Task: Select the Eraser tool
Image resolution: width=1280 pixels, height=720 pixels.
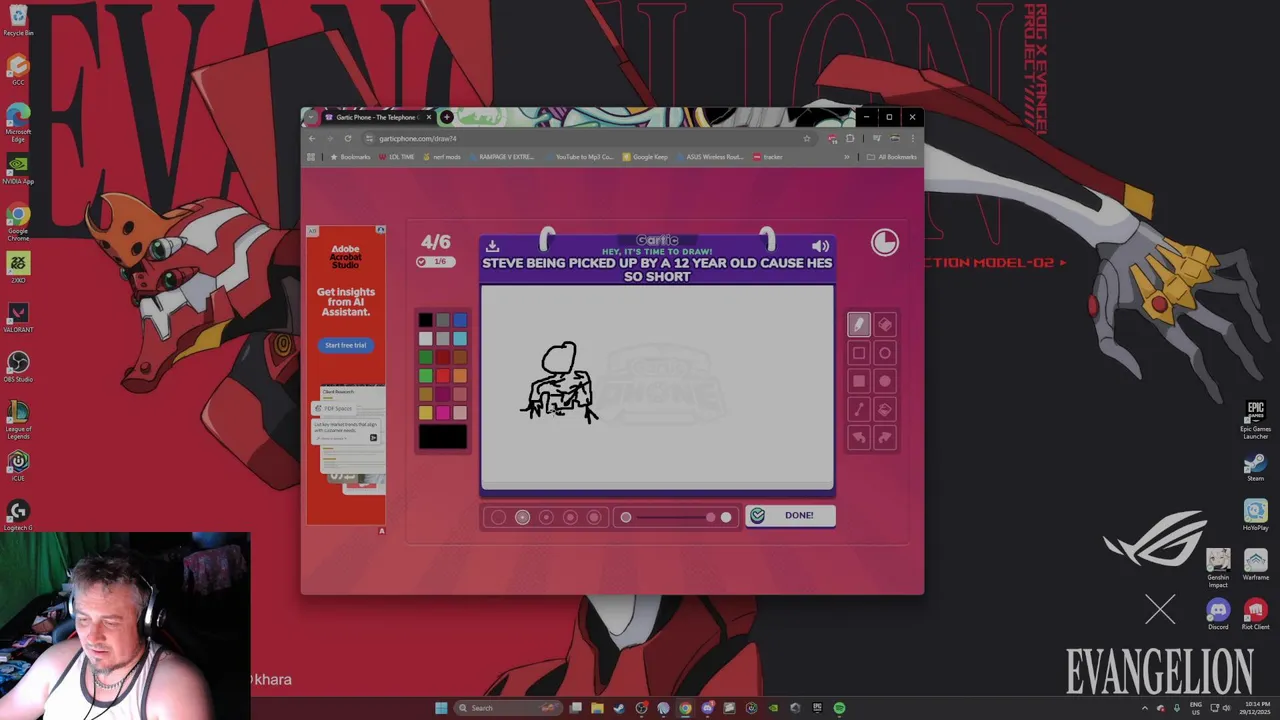Action: [x=885, y=324]
